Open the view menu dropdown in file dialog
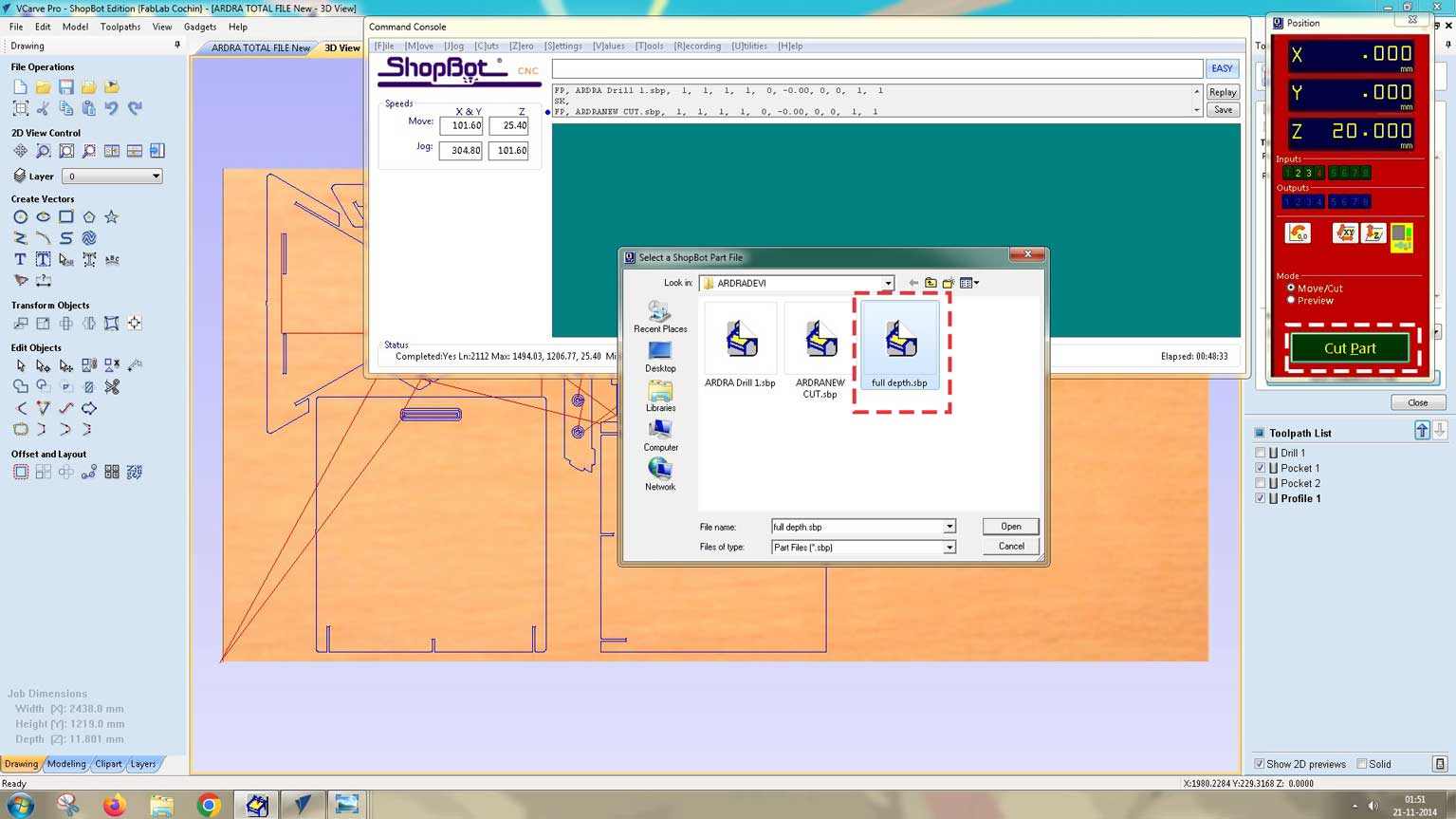 [x=969, y=283]
